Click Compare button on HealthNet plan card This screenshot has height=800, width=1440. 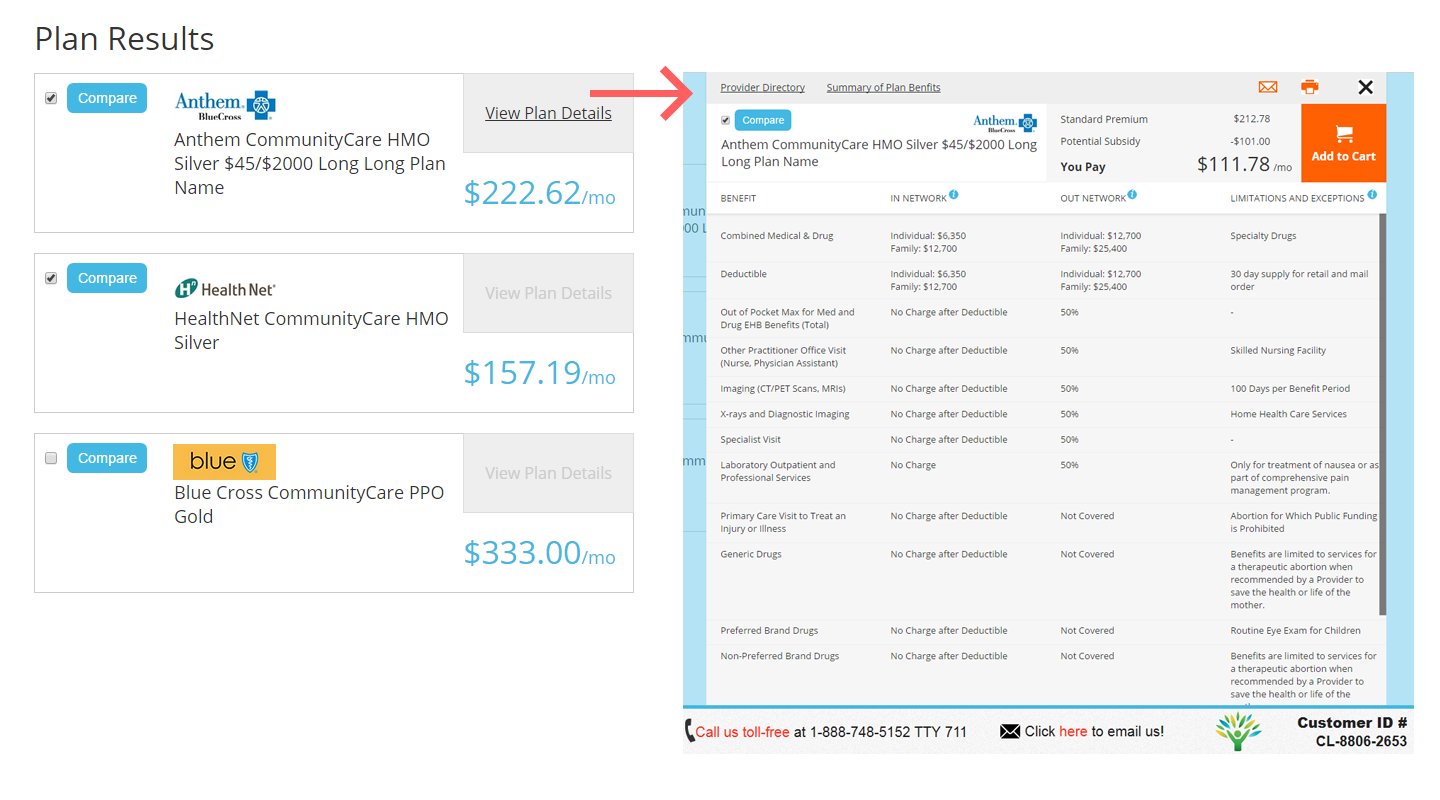107,278
